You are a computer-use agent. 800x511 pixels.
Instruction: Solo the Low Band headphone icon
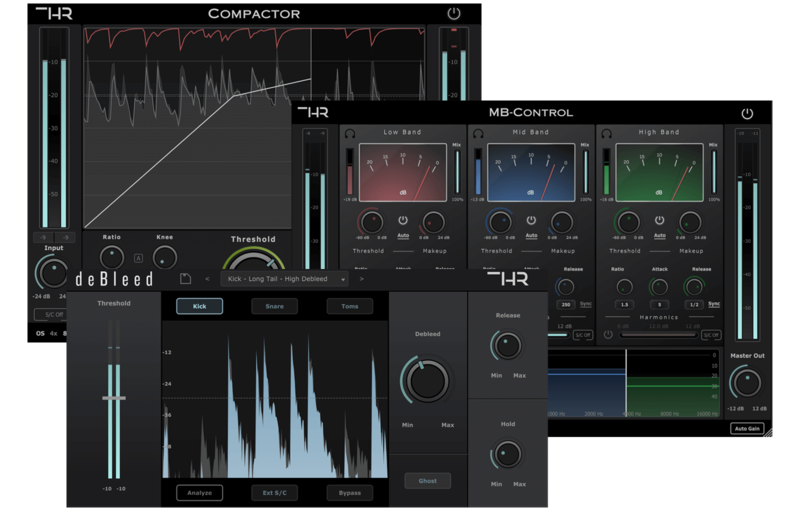coord(348,132)
